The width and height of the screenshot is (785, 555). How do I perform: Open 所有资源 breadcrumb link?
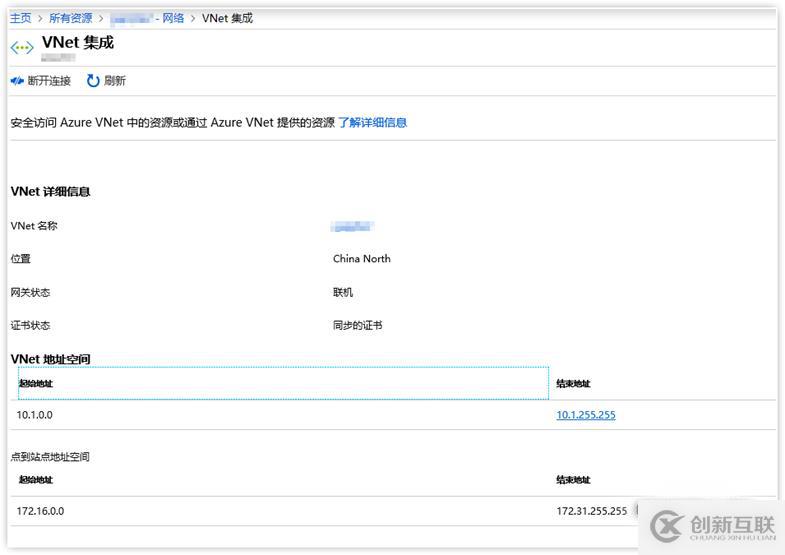point(71,19)
